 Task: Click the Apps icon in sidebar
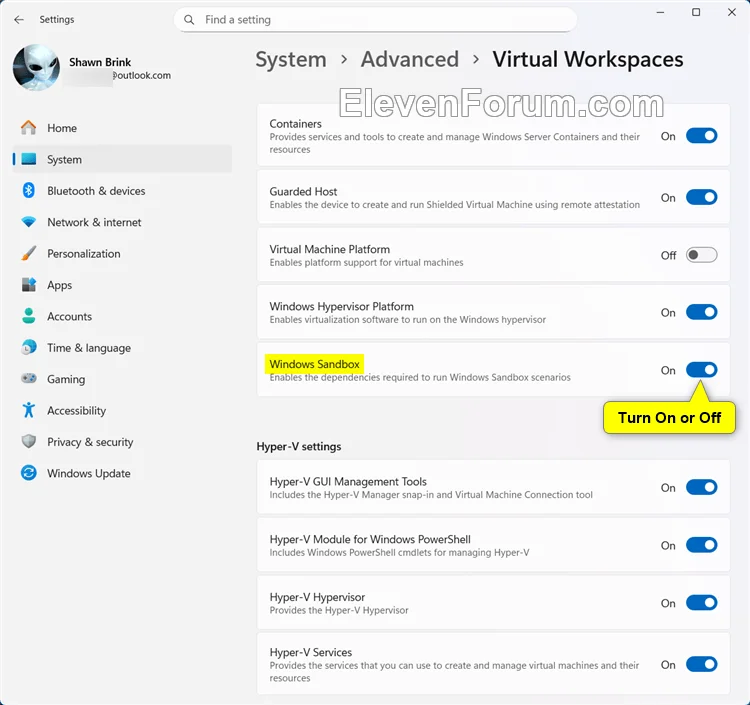(x=29, y=285)
